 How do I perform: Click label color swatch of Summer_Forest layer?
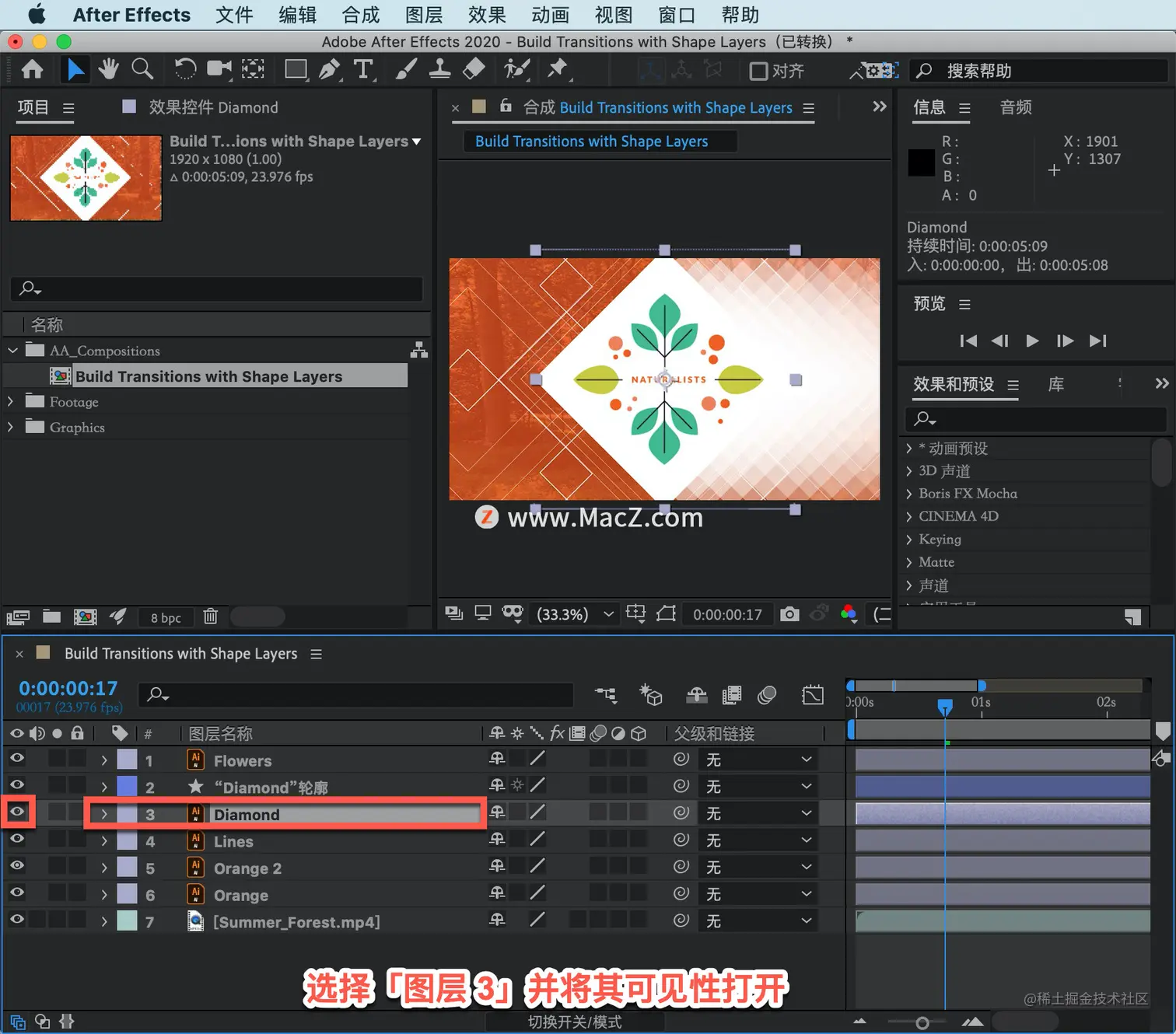coord(127,921)
